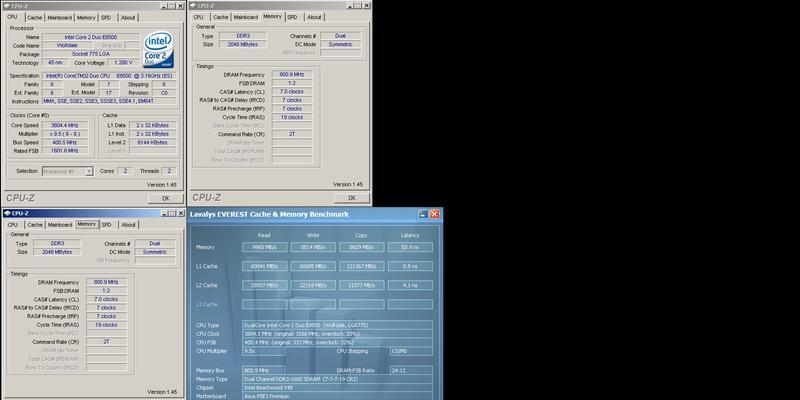Click the Rated FSB value '1601.8 MHz'
The image size is (800, 400).
click(x=65, y=151)
